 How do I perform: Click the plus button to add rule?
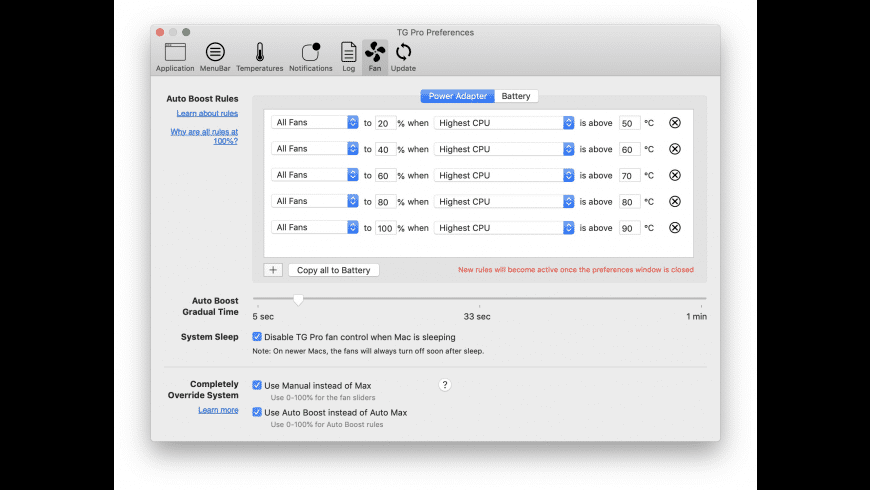pos(273,270)
